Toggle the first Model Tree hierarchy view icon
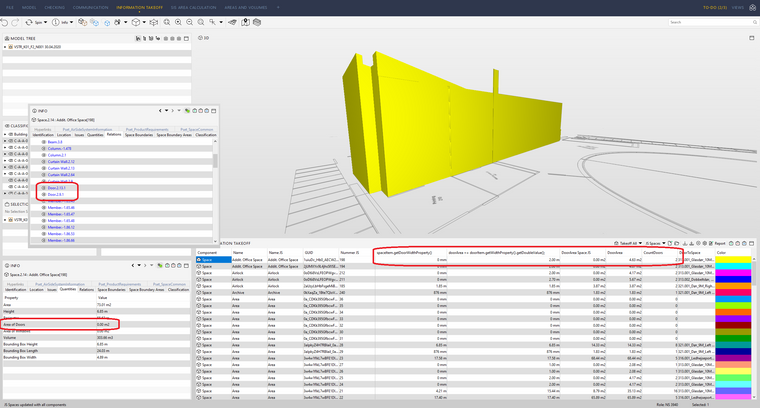Screen dimensions: 760x408 tap(138, 38)
